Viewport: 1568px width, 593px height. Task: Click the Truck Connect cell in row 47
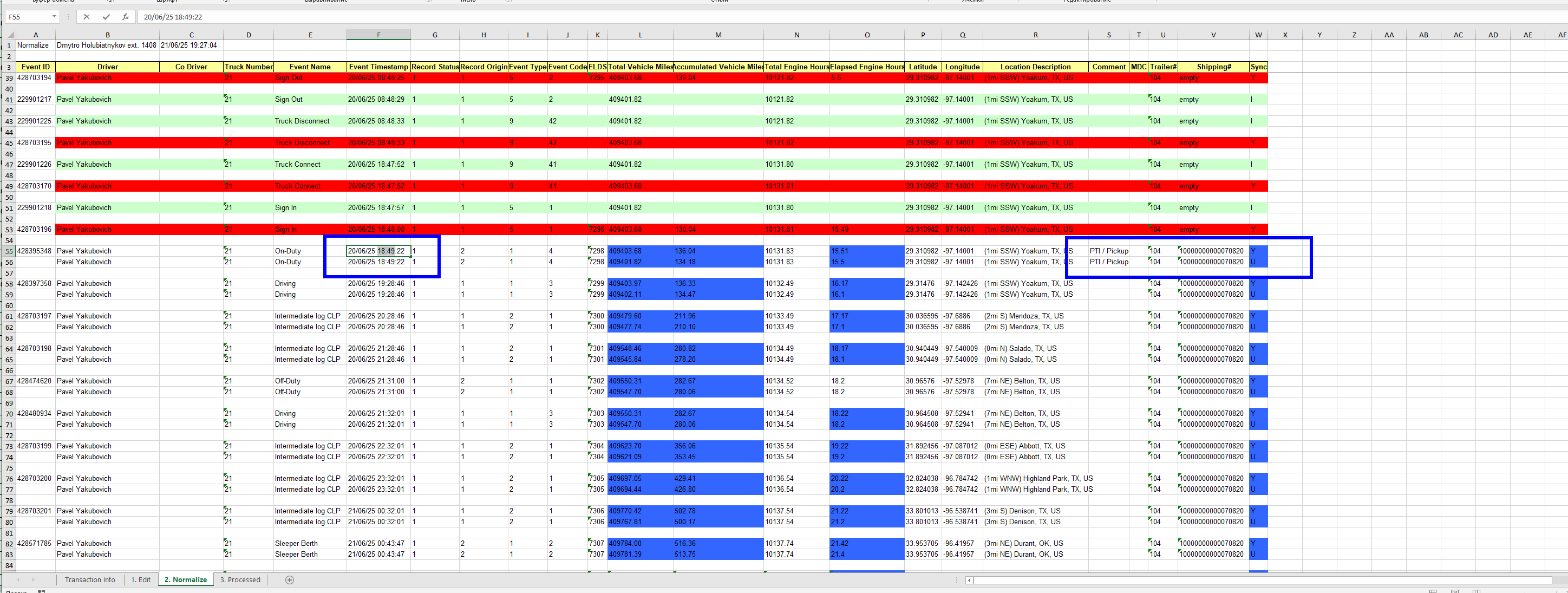click(310, 165)
